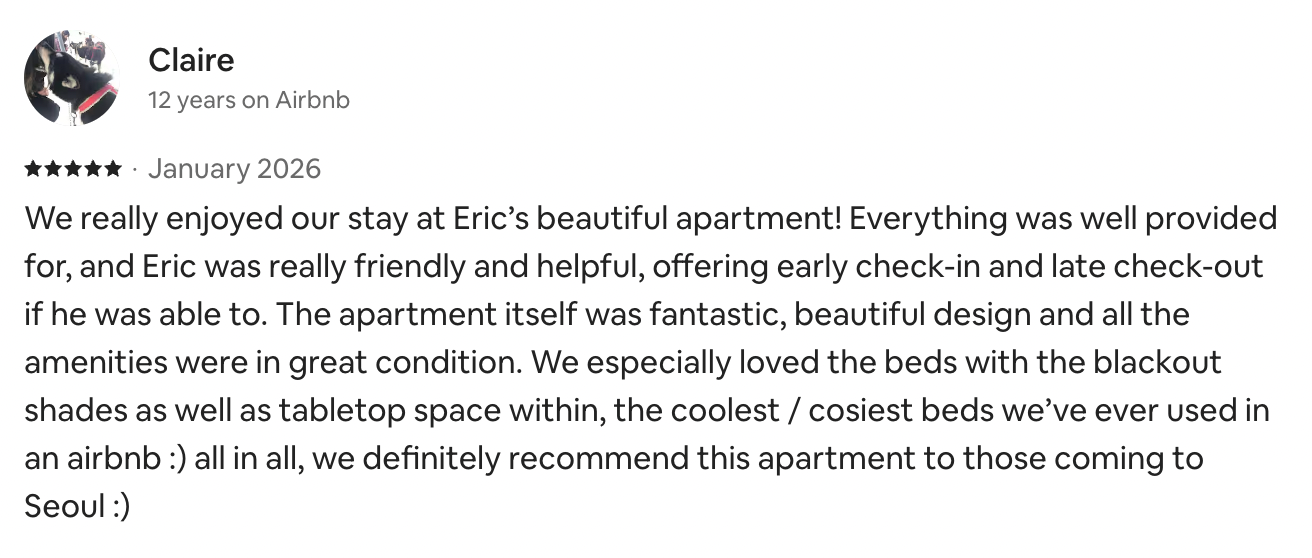The height and width of the screenshot is (558, 1312).
Task: Click the first star in the rating
Action: tap(34, 169)
